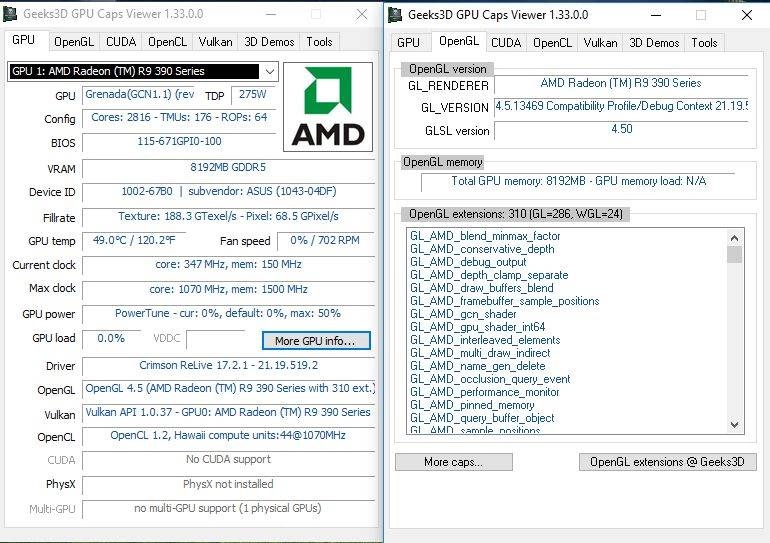This screenshot has width=770, height=543.
Task: Click the TDP 275W field
Action: coord(252,95)
